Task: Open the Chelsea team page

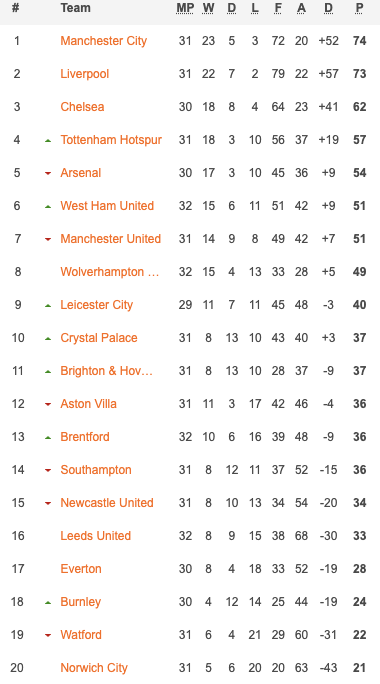Action: pyautogui.click(x=82, y=106)
